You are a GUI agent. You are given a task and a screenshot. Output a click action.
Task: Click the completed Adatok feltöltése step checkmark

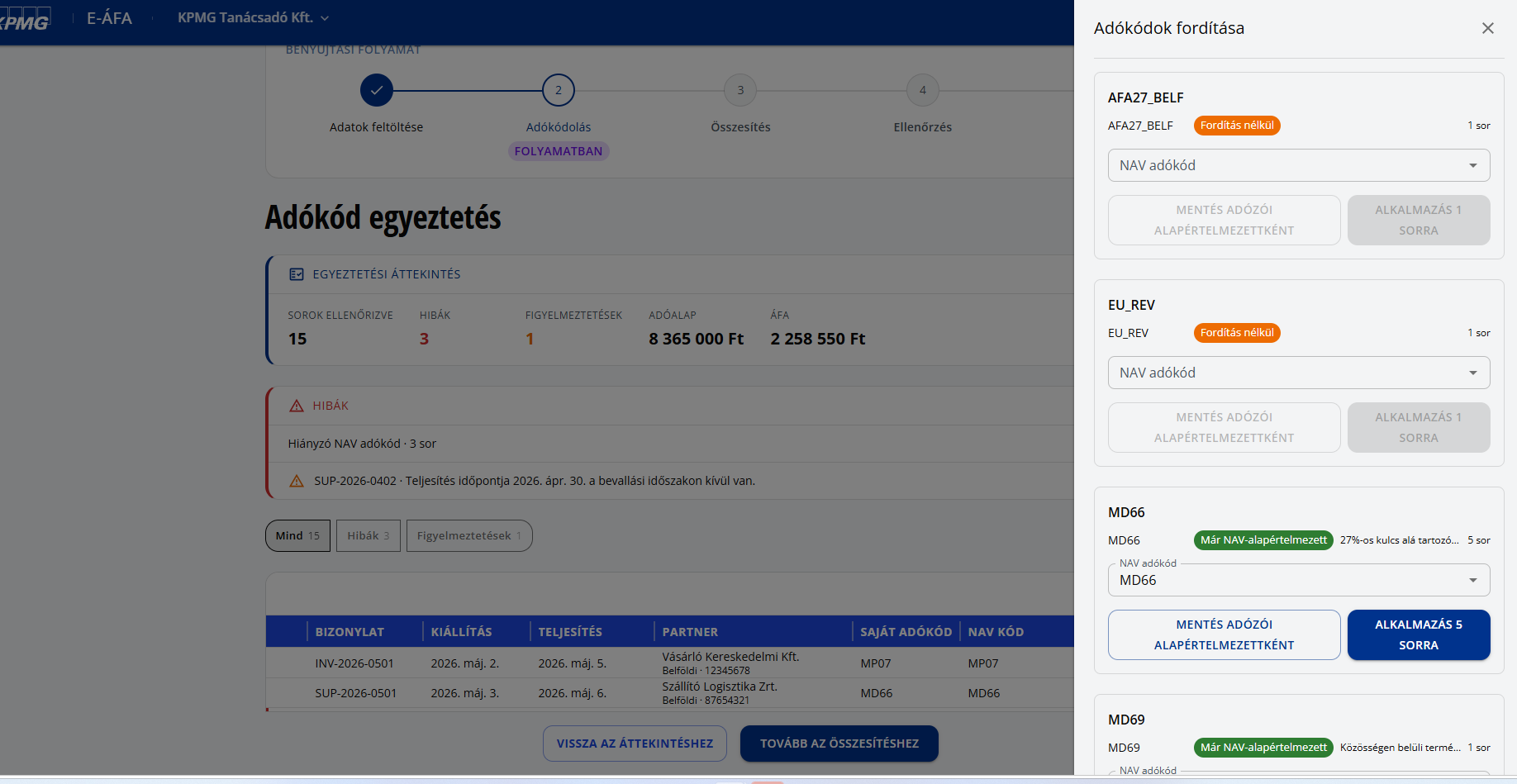(377, 90)
